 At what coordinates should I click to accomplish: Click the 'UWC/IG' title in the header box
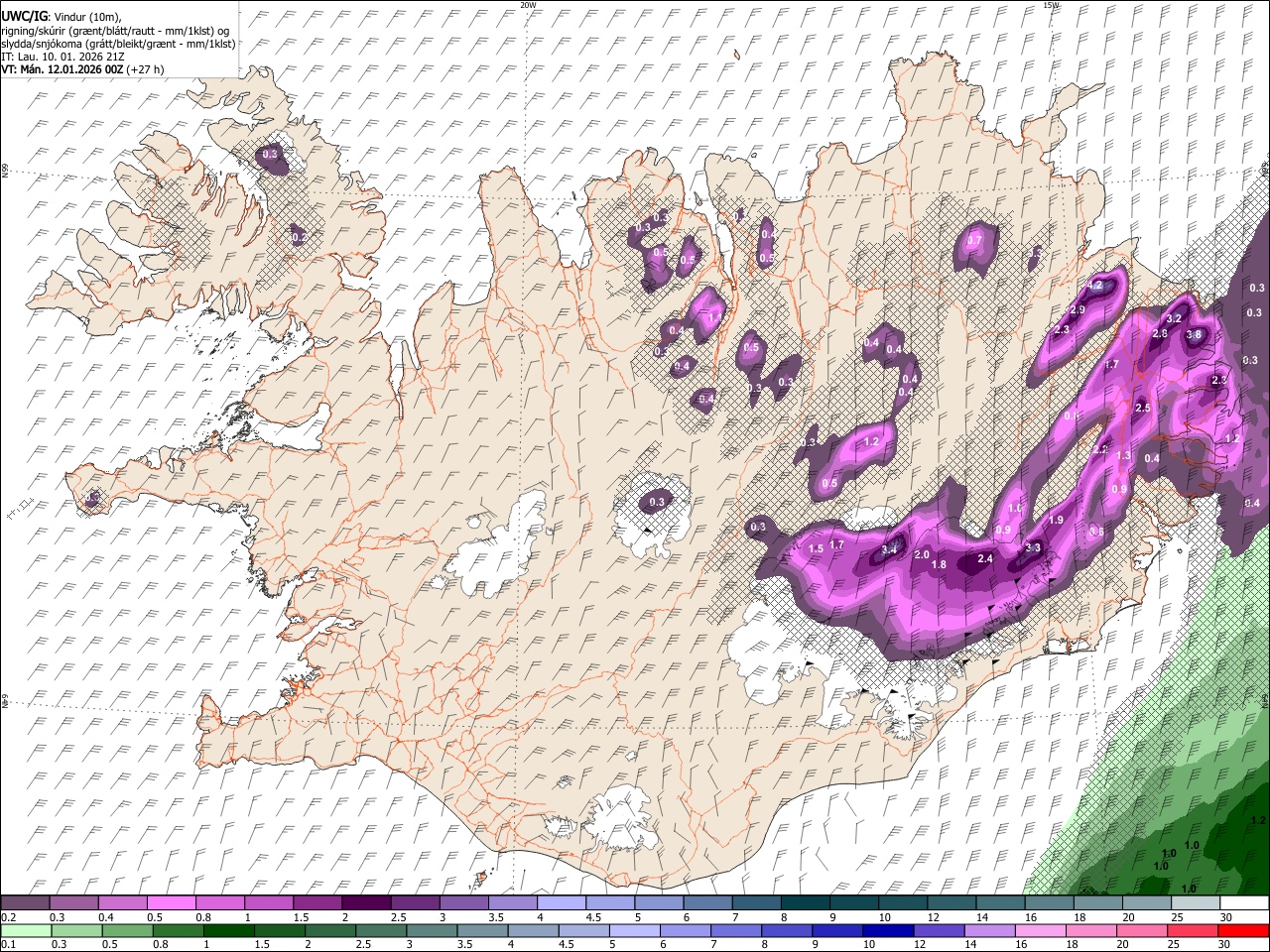[x=23, y=16]
